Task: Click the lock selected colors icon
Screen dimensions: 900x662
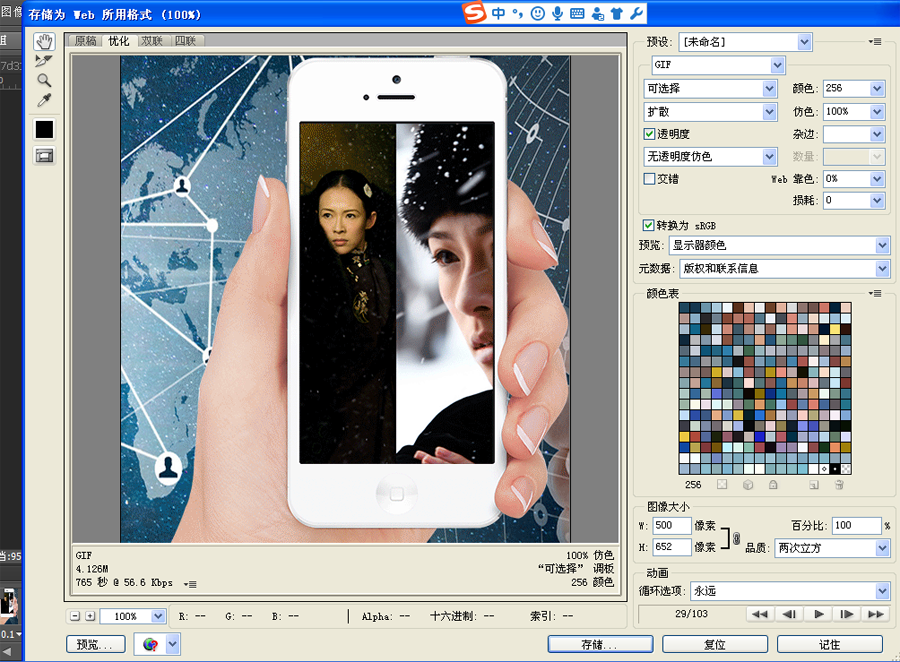Action: 773,485
